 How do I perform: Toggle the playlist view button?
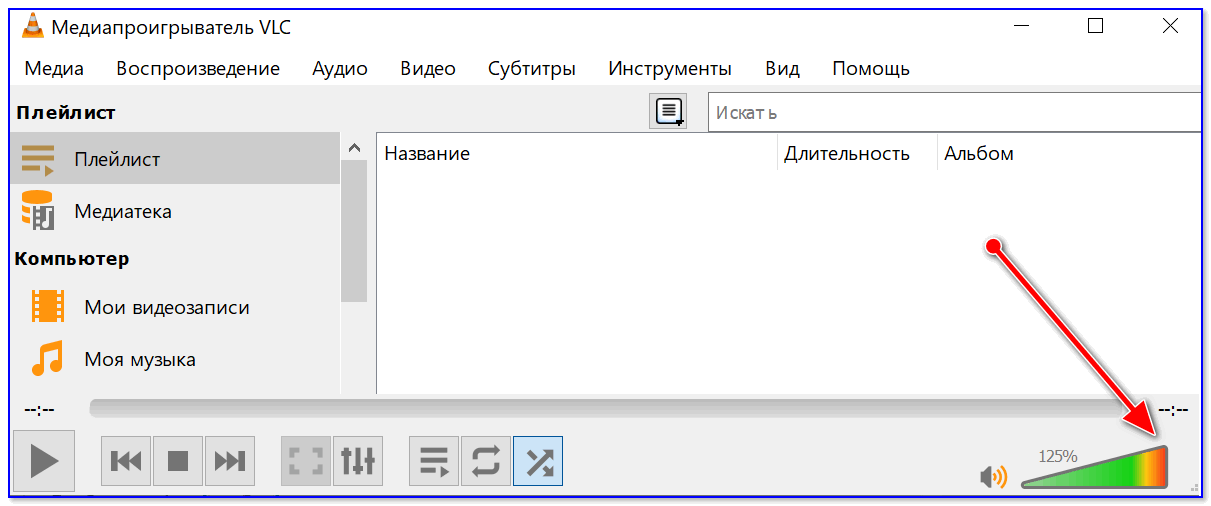(434, 461)
